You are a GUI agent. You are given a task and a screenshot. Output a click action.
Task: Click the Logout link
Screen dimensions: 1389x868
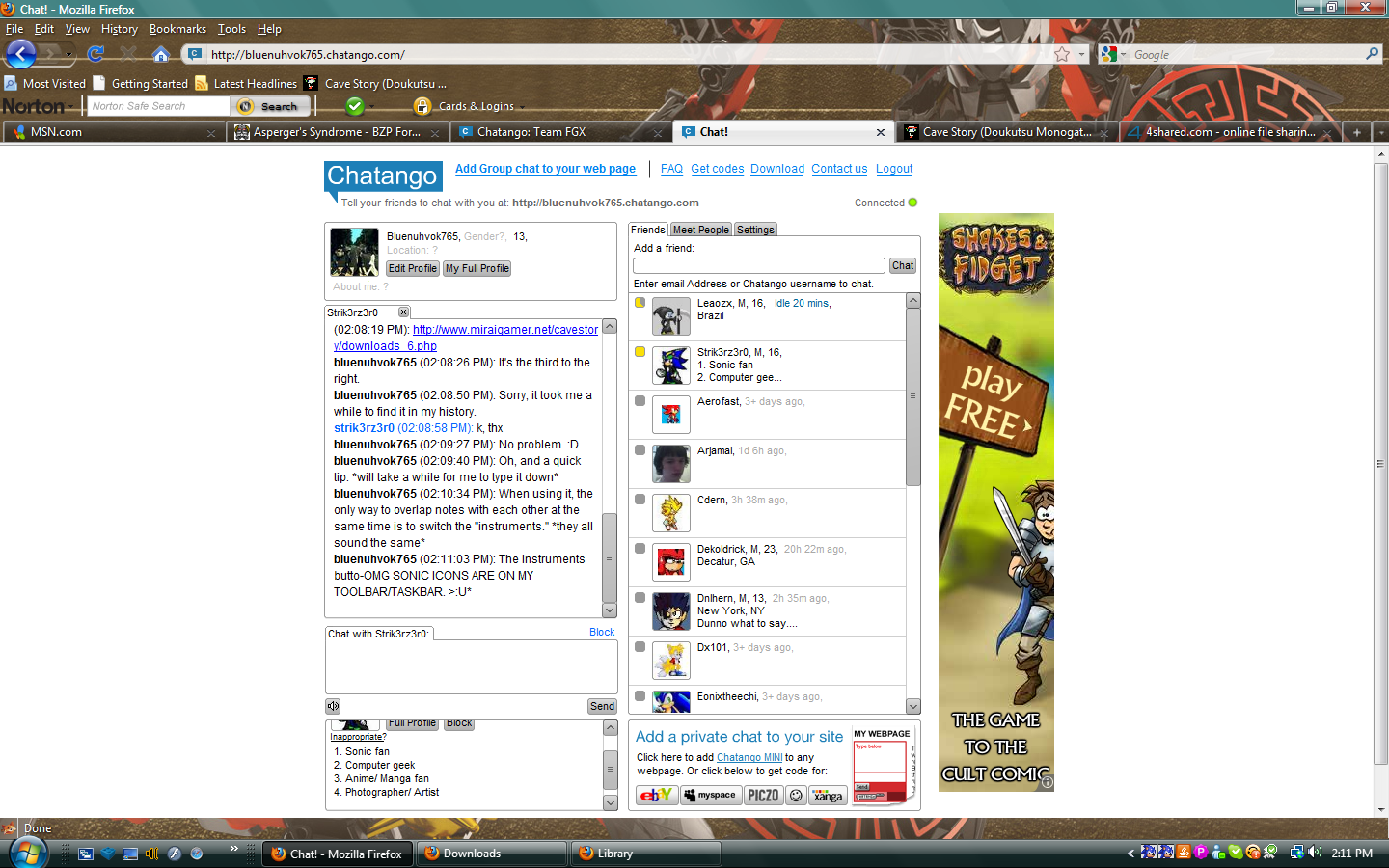[894, 169]
